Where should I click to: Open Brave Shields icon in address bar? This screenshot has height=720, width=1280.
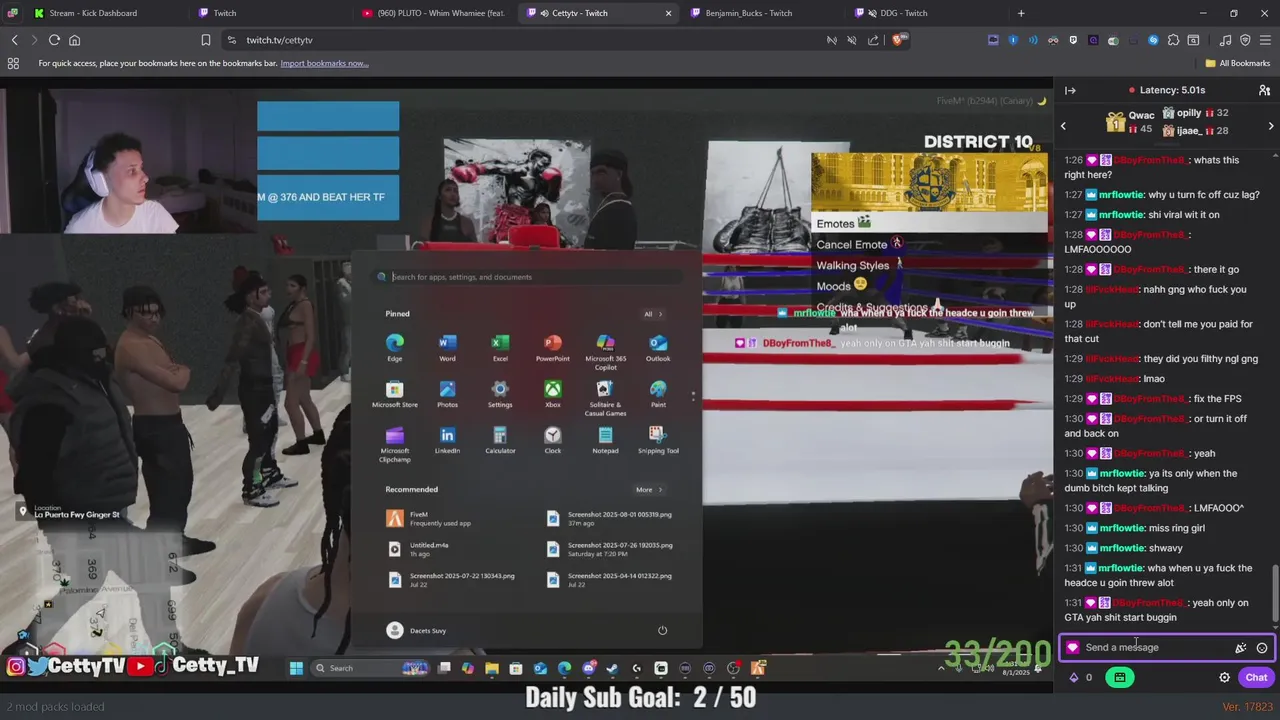pos(898,40)
